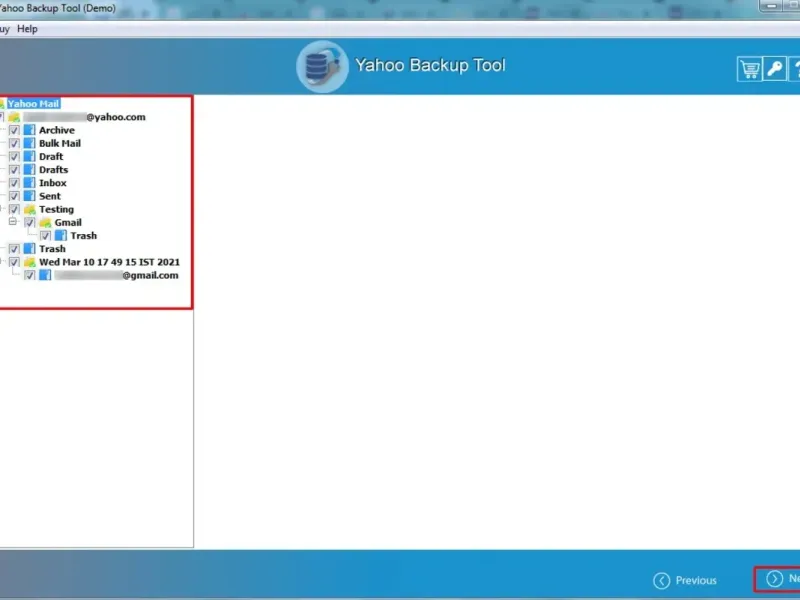800x600 pixels.
Task: Click the key activation icon
Action: [774, 69]
